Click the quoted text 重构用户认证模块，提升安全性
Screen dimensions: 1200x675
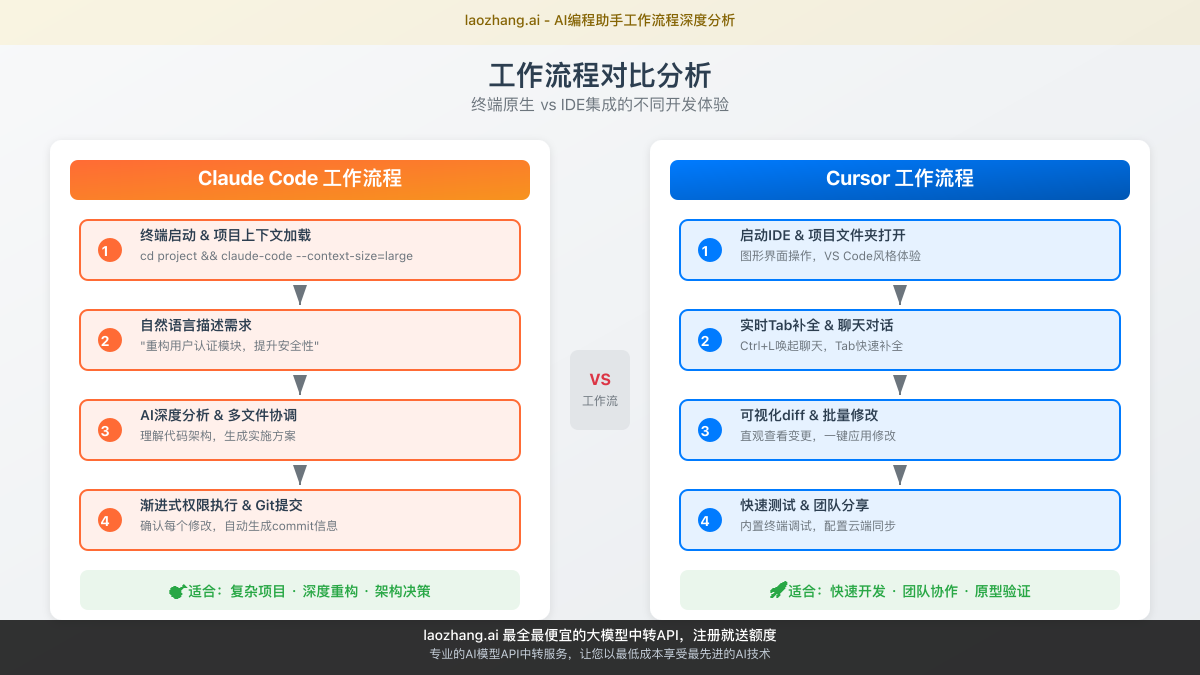click(229, 346)
